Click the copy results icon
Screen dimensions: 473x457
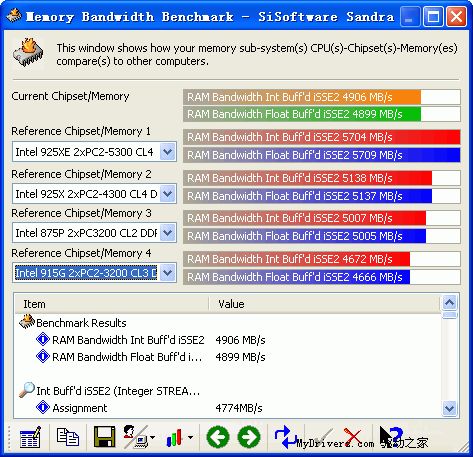point(68,437)
